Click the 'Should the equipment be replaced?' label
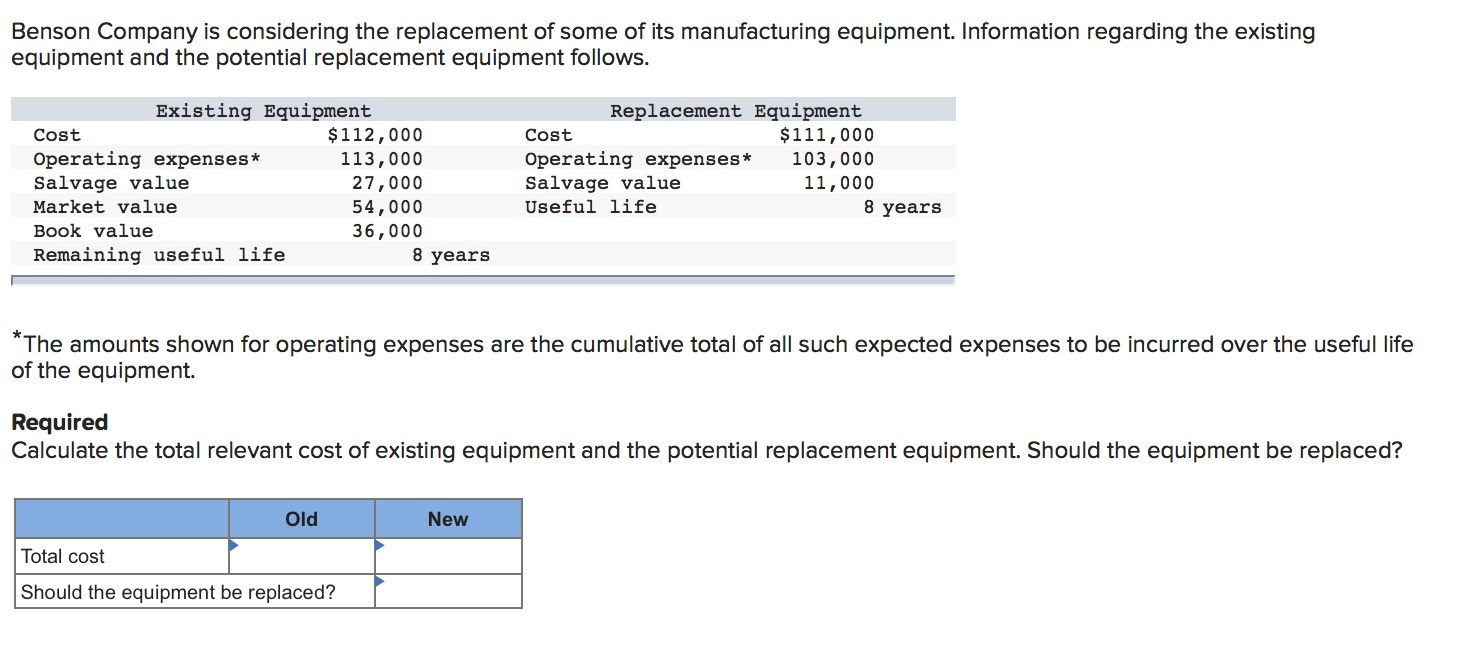This screenshot has width=1464, height=658. click(x=178, y=592)
